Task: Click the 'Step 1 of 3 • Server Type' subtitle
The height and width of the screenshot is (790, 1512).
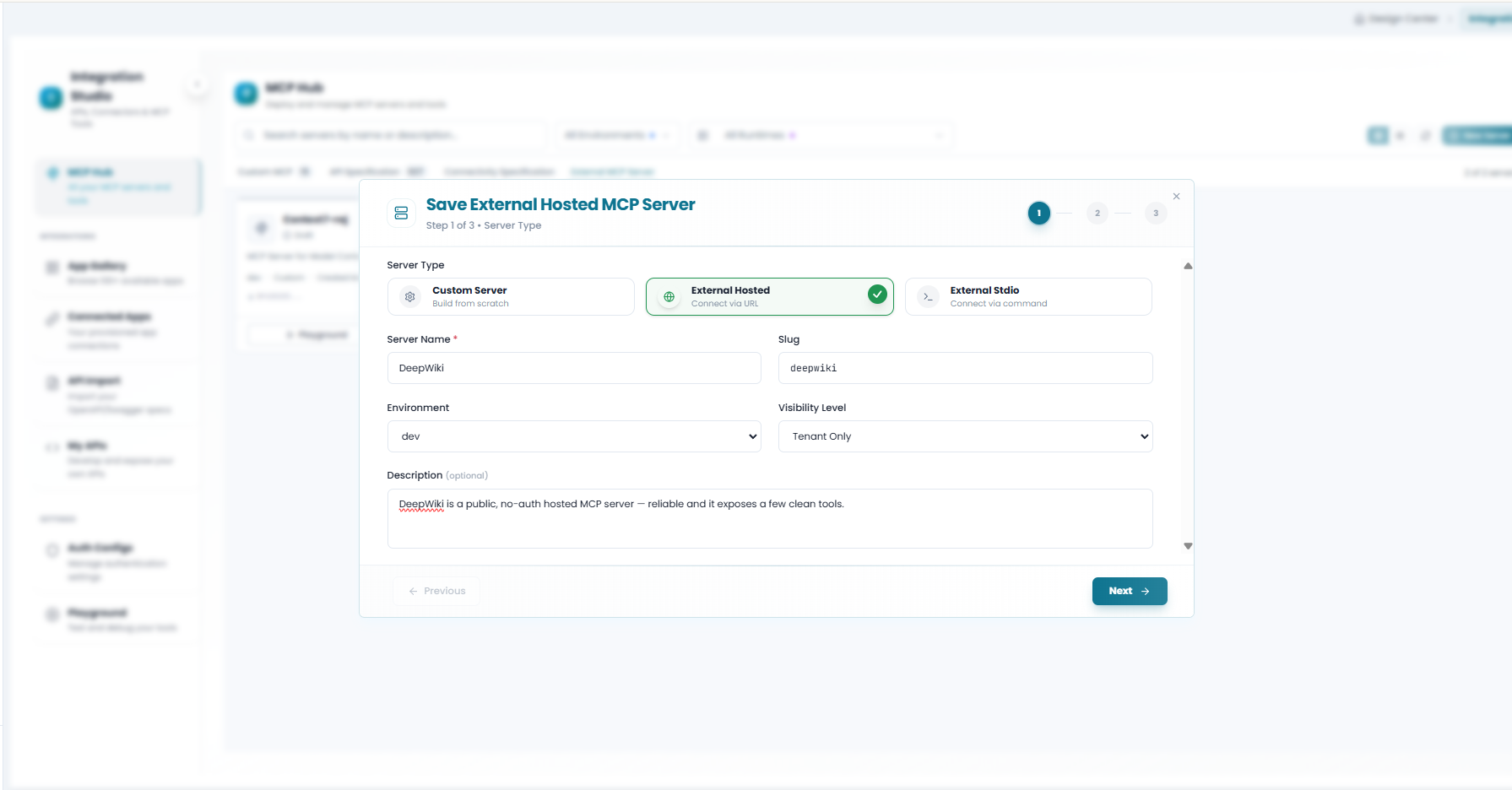Action: [484, 225]
